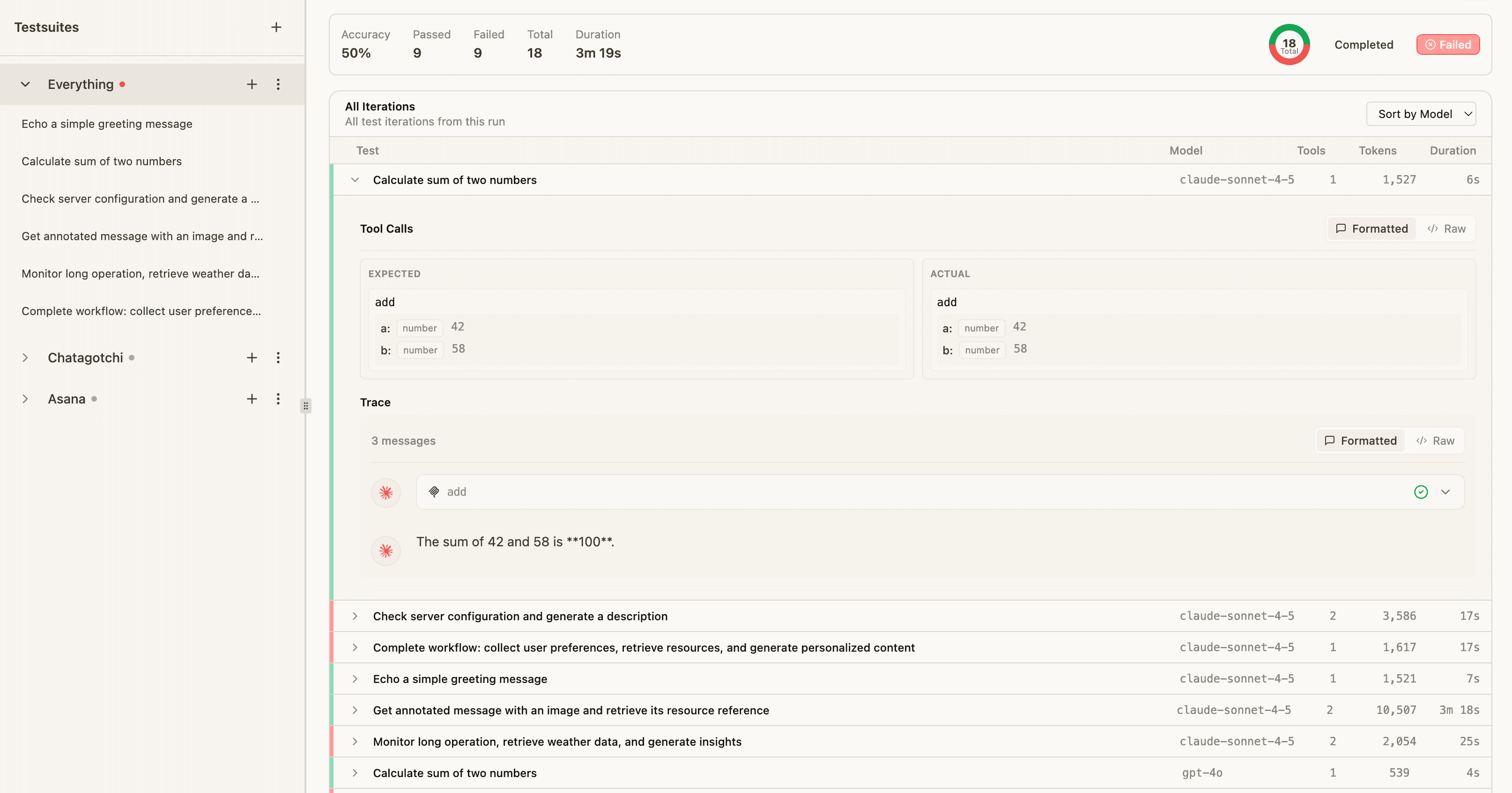Click plus icon next to Testsuites header

(x=276, y=27)
